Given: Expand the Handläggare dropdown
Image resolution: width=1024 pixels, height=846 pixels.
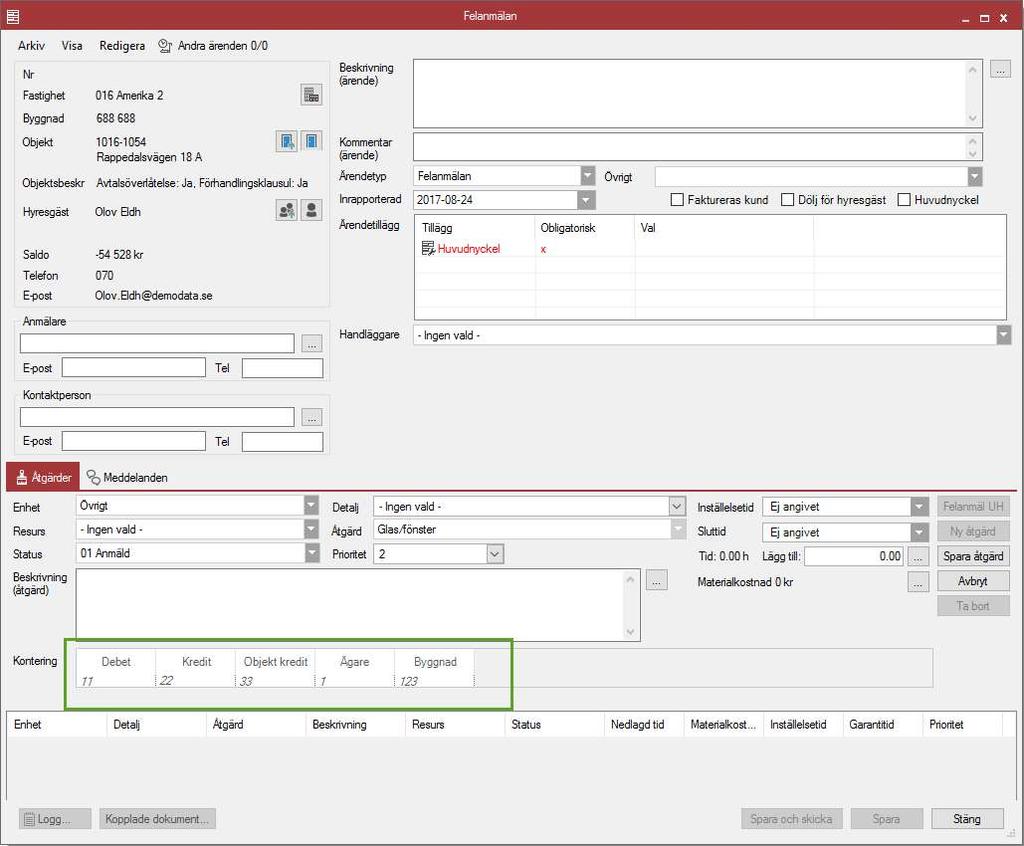Looking at the screenshot, I should point(1003,335).
